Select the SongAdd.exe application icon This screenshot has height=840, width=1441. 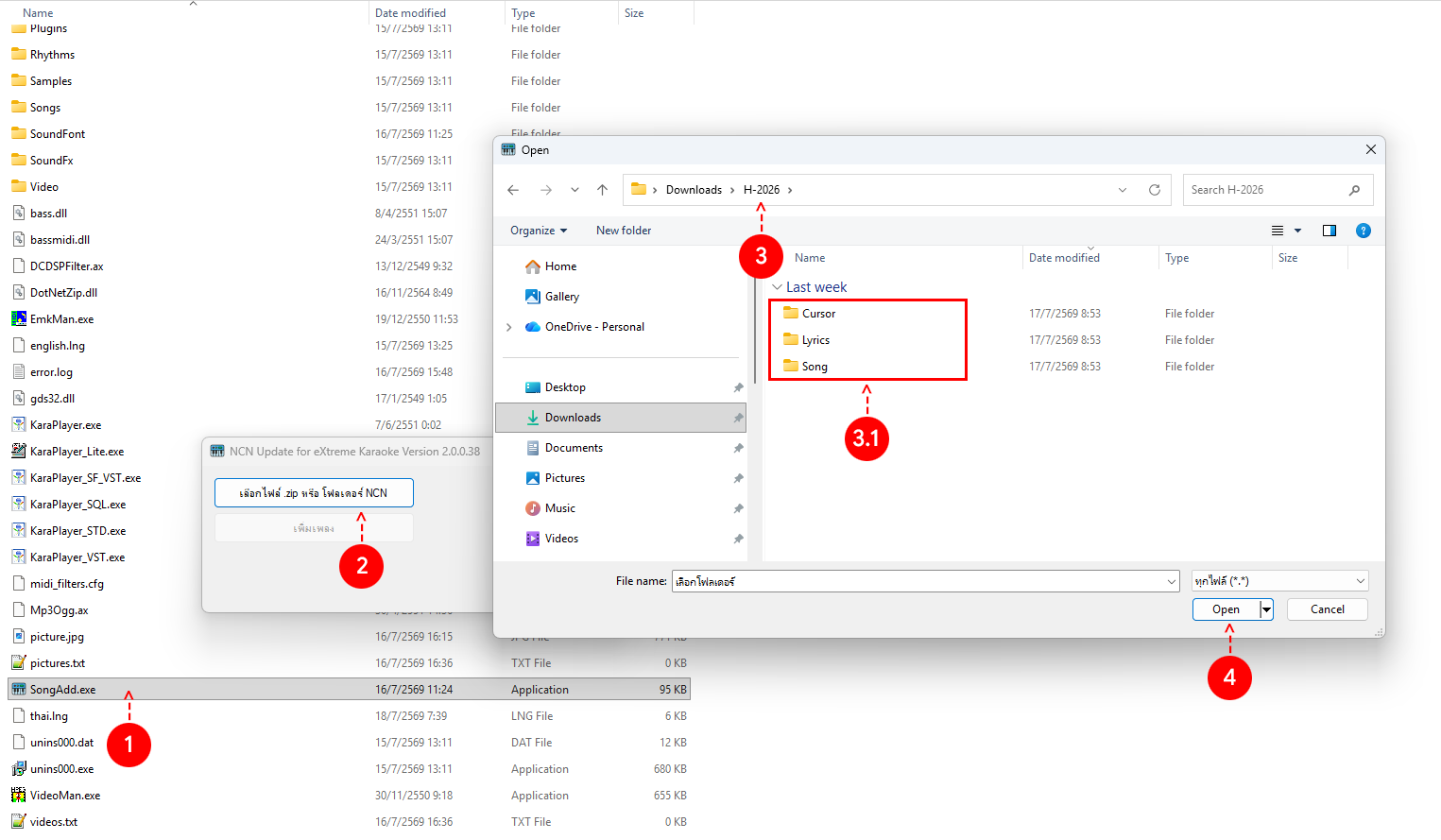19,690
